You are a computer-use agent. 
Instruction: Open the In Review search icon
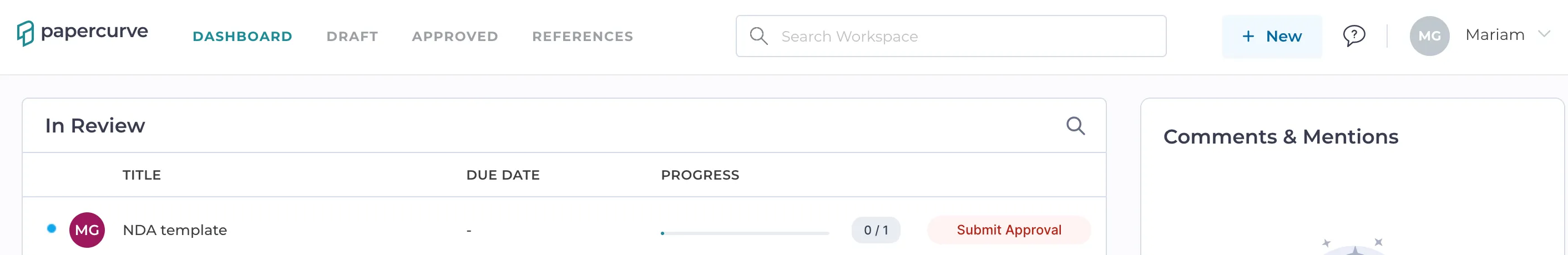click(x=1075, y=126)
